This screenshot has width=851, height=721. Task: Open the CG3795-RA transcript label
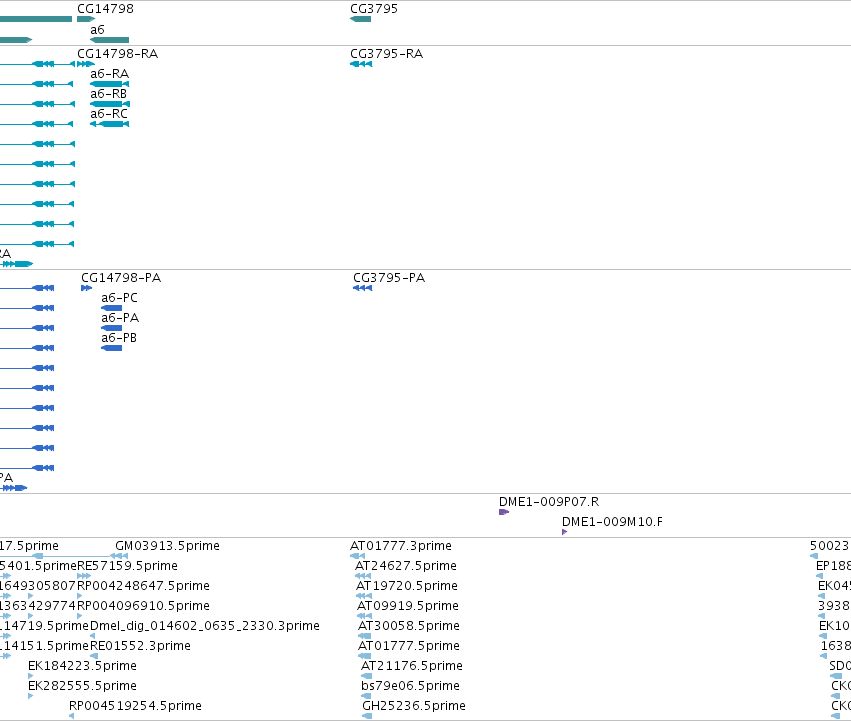click(x=386, y=54)
